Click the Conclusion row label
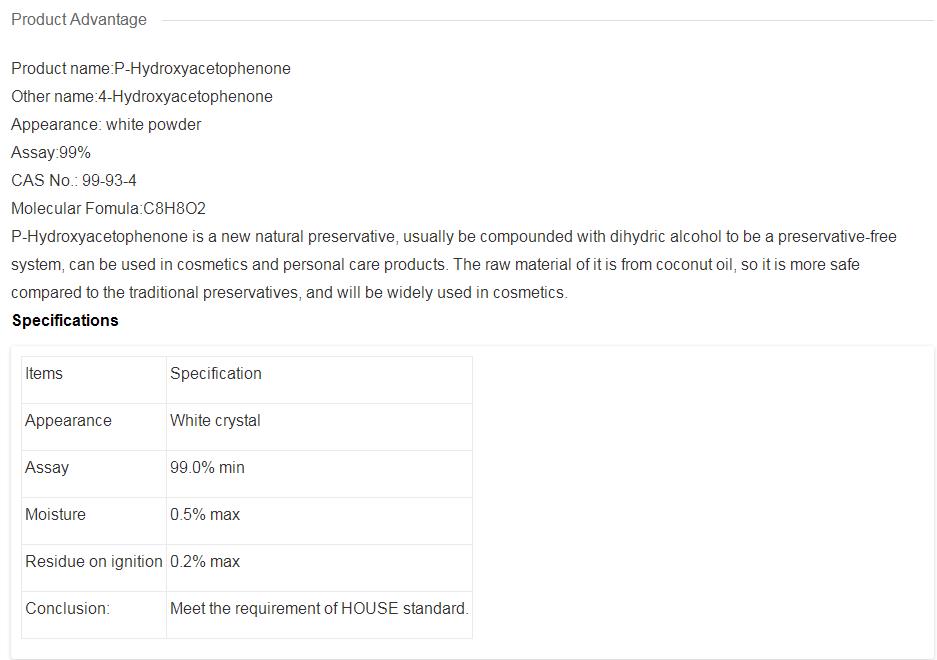The height and width of the screenshot is (660, 937). (x=67, y=609)
